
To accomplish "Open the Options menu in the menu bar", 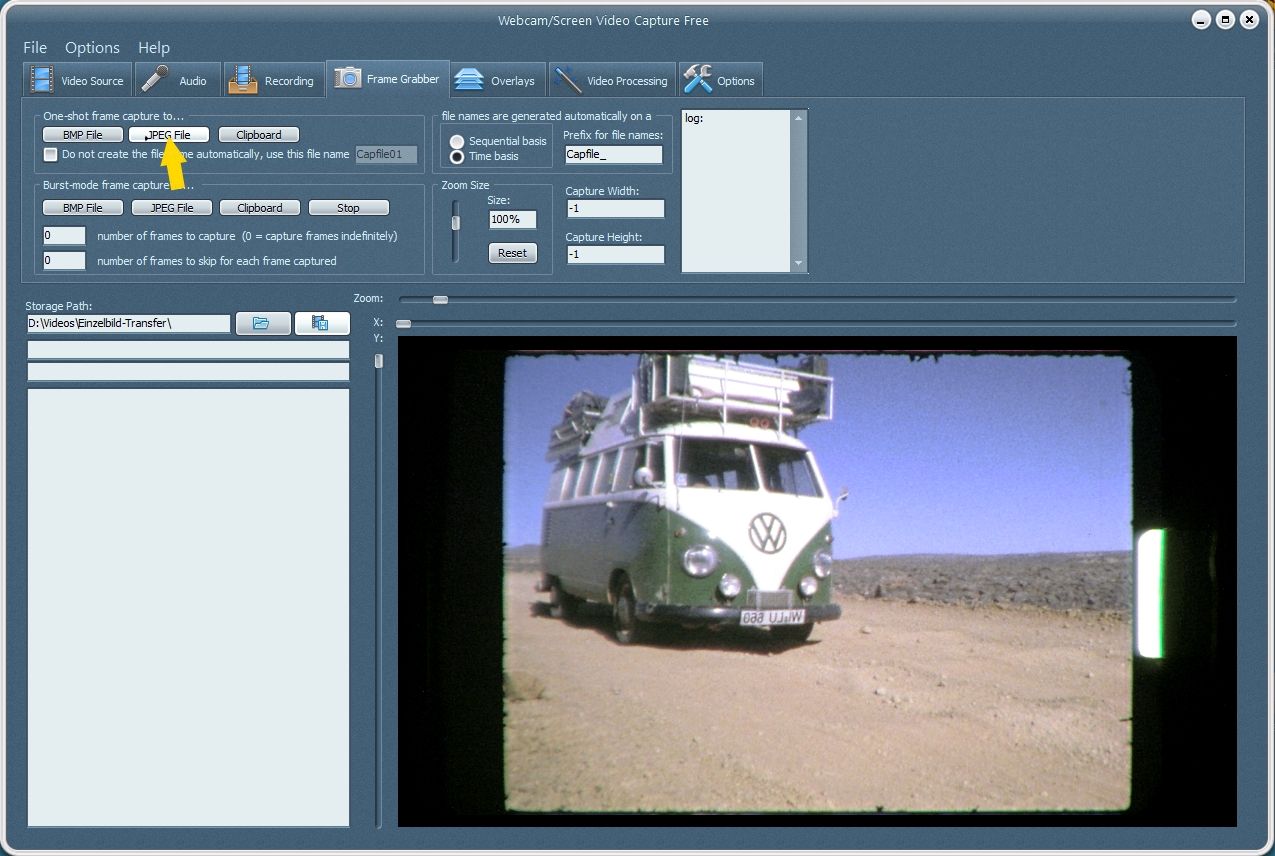I will click(x=92, y=47).
